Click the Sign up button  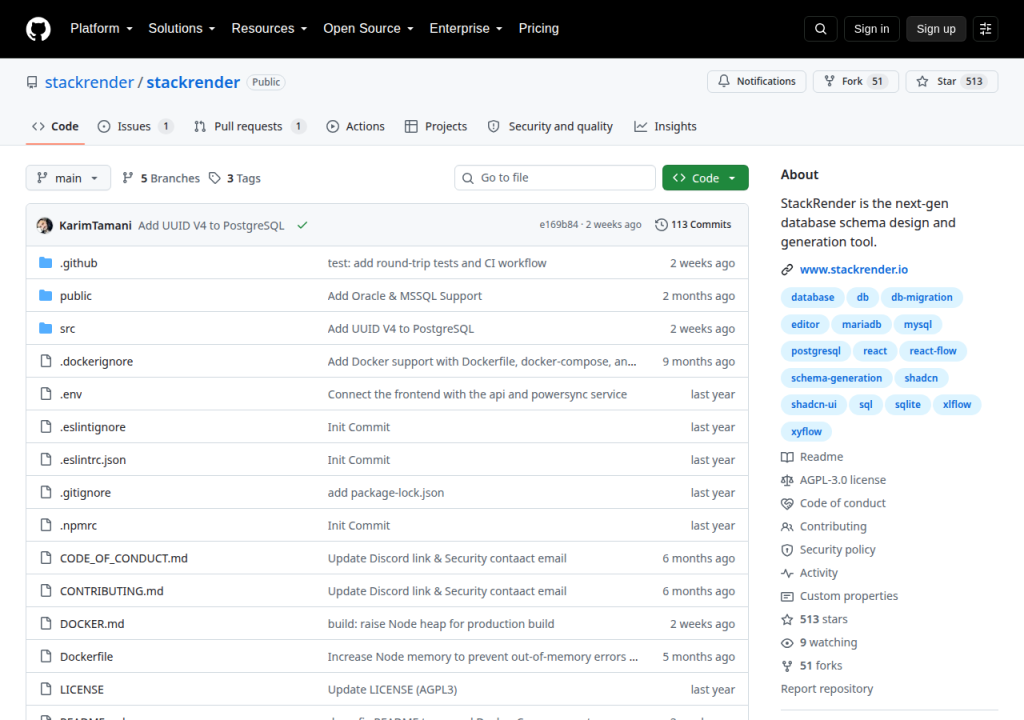pyautogui.click(x=936, y=29)
